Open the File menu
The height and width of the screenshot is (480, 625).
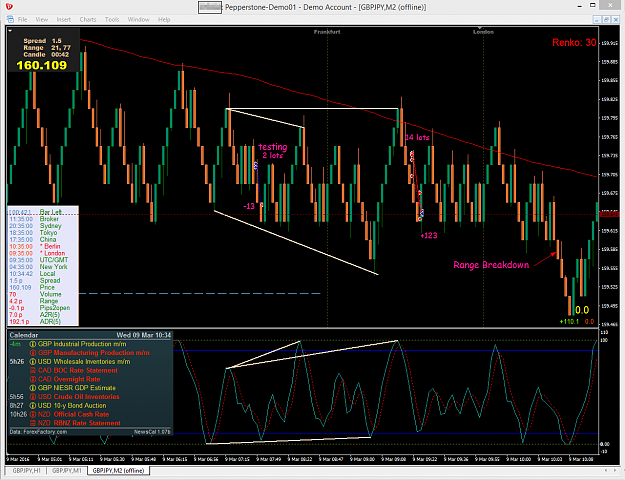[22, 19]
